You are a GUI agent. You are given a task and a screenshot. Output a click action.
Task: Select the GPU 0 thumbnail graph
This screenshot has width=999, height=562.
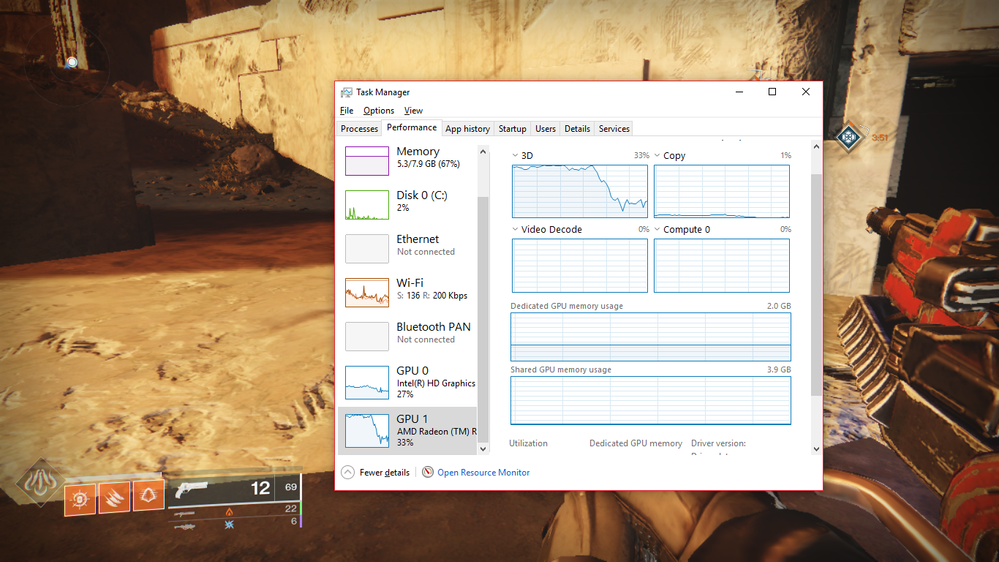(x=367, y=382)
